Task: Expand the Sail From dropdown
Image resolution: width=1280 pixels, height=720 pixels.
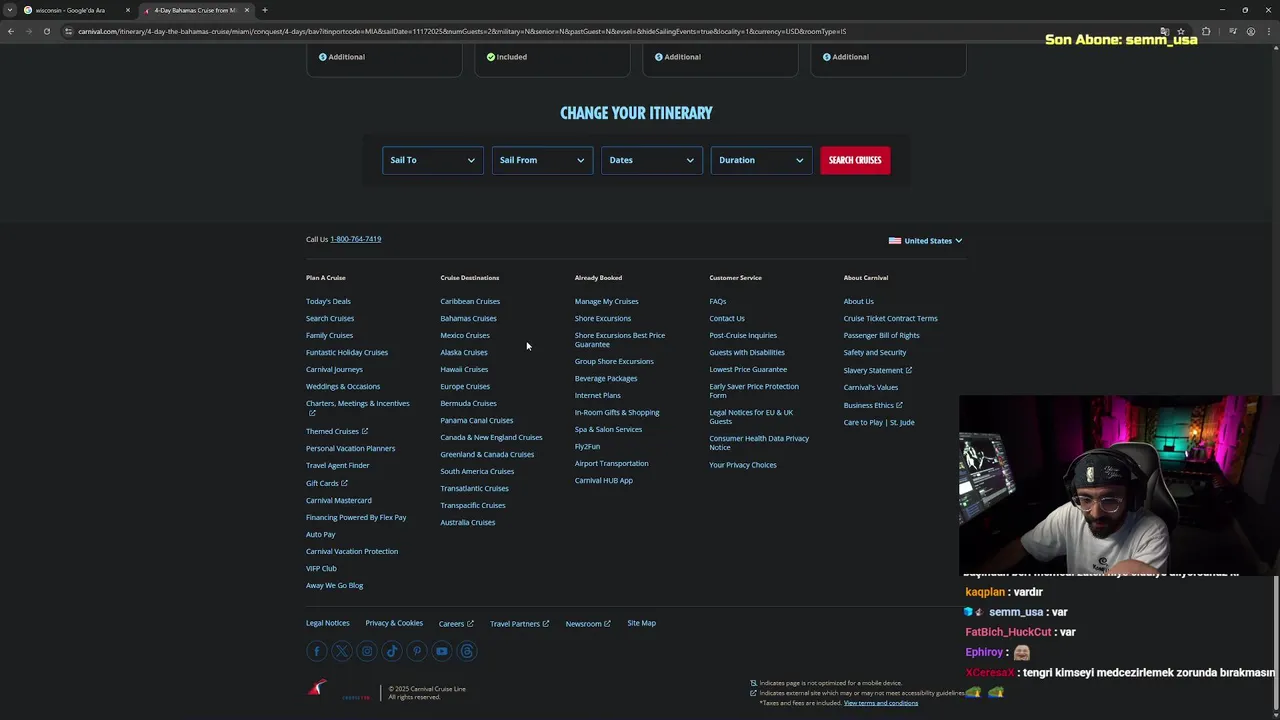Action: 541,160
